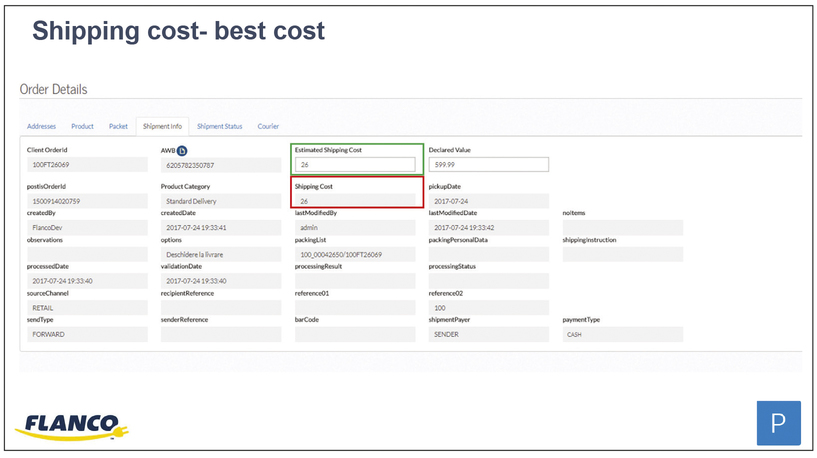
Task: Select the Packet tab
Action: [118, 127]
